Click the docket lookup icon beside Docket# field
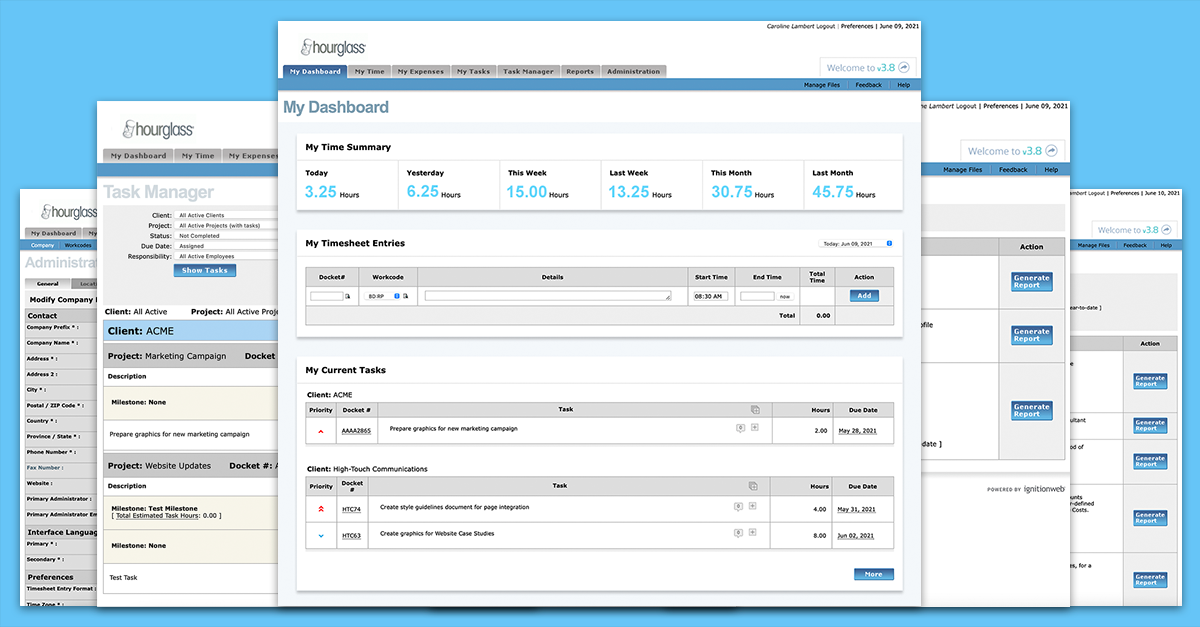 [348, 296]
